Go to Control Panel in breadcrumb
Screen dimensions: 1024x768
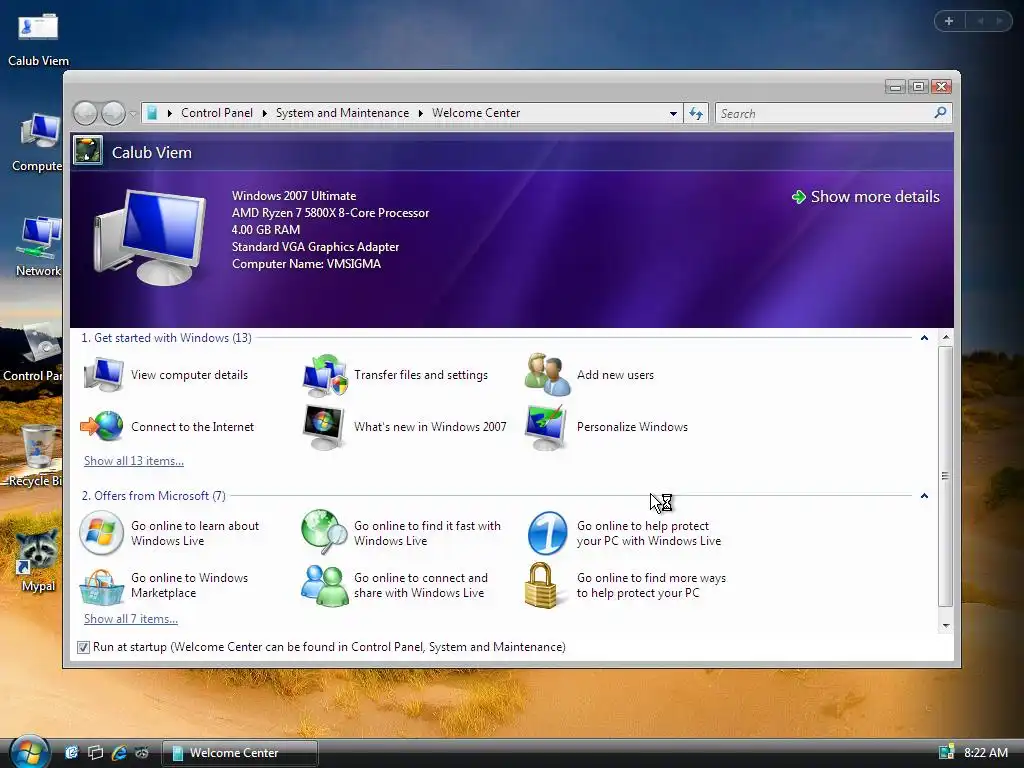tap(217, 113)
